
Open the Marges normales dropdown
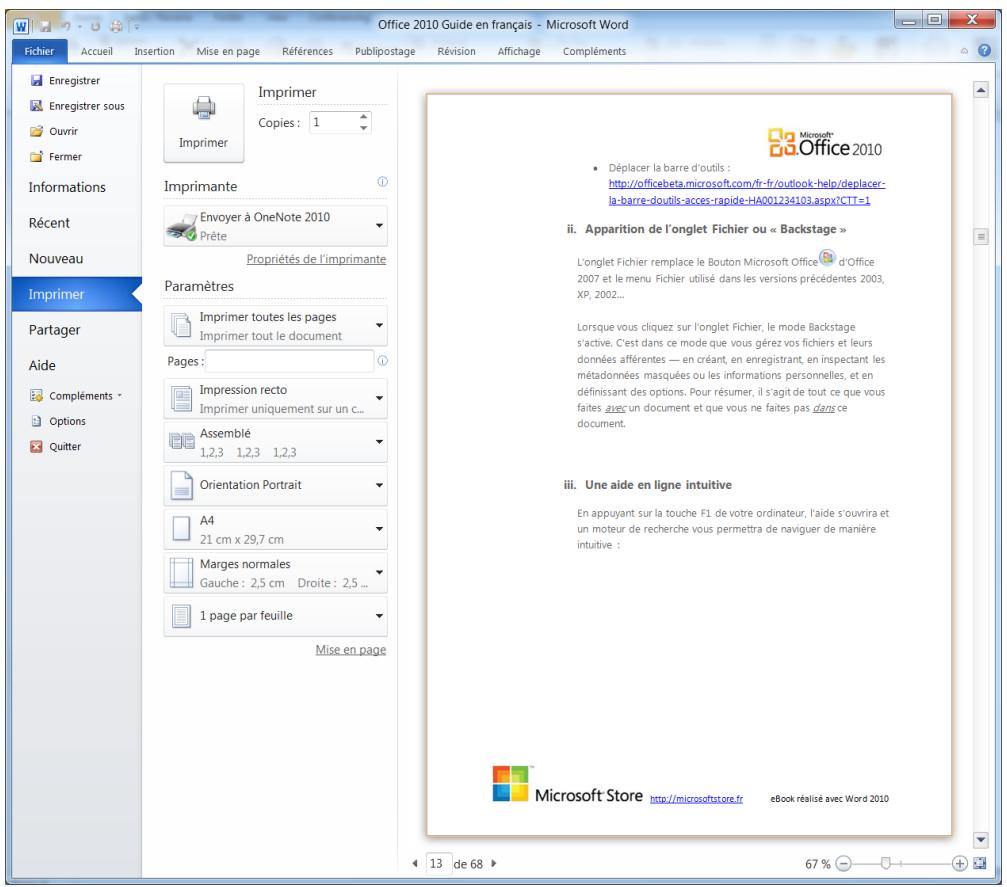coord(276,573)
